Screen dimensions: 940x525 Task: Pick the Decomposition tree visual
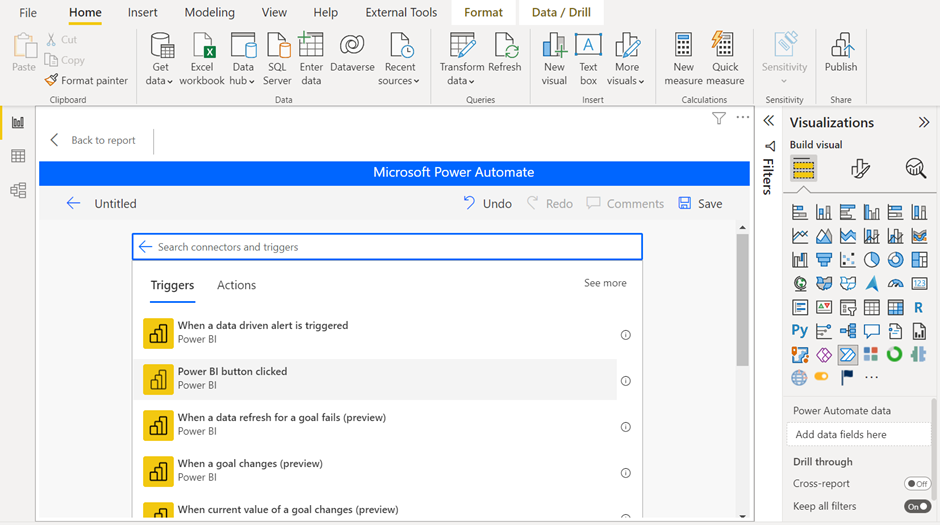847,331
